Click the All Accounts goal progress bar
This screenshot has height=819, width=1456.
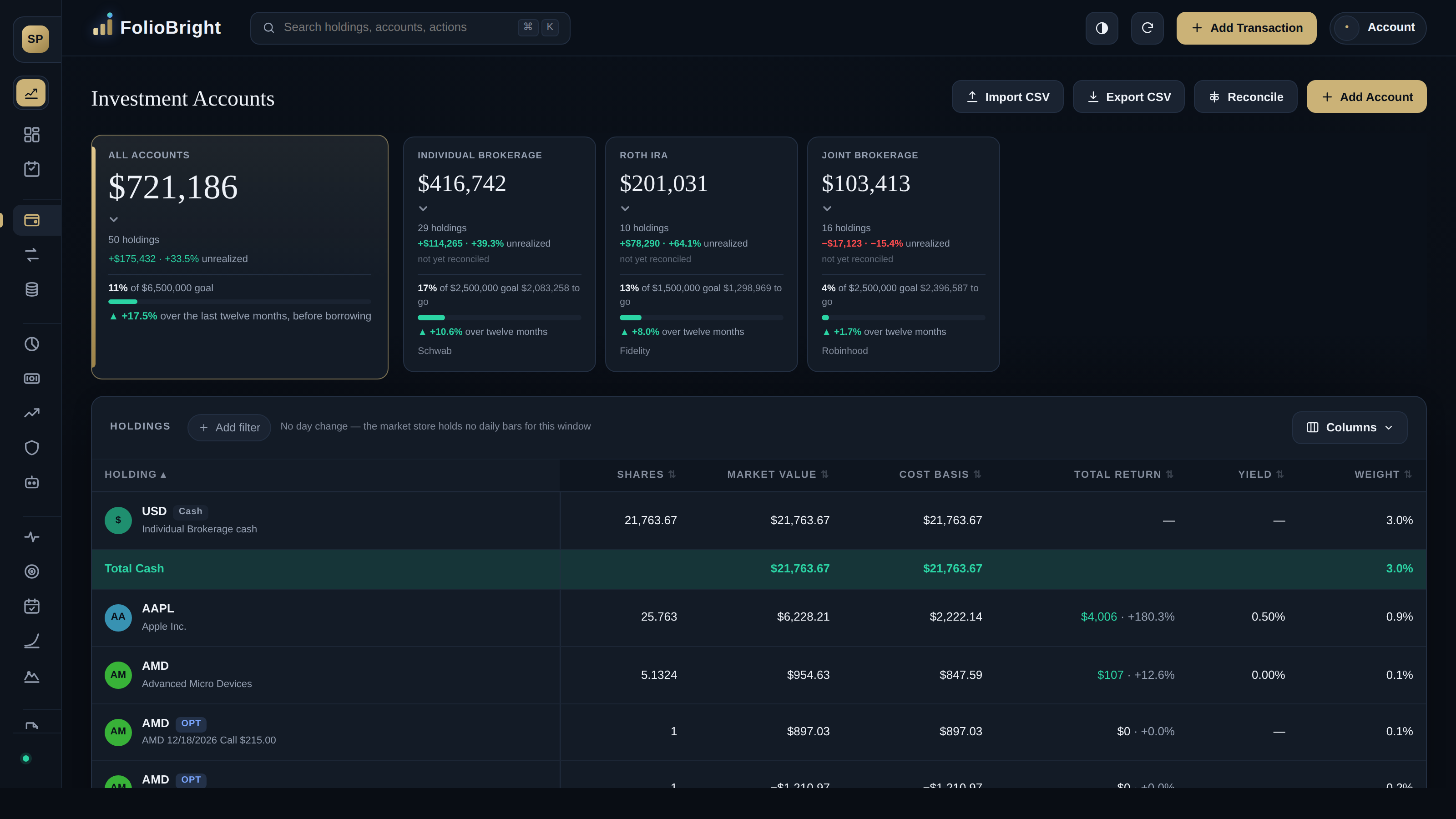240,302
